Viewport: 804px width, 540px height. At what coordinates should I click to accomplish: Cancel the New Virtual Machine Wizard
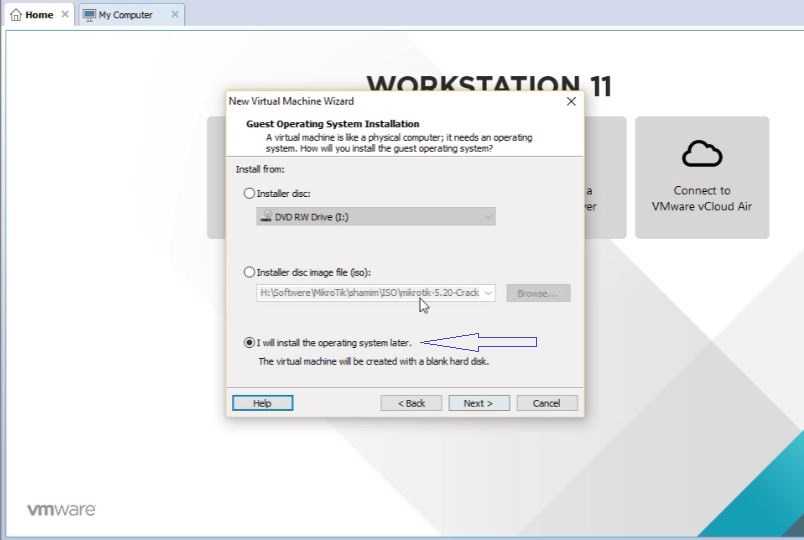pos(547,403)
